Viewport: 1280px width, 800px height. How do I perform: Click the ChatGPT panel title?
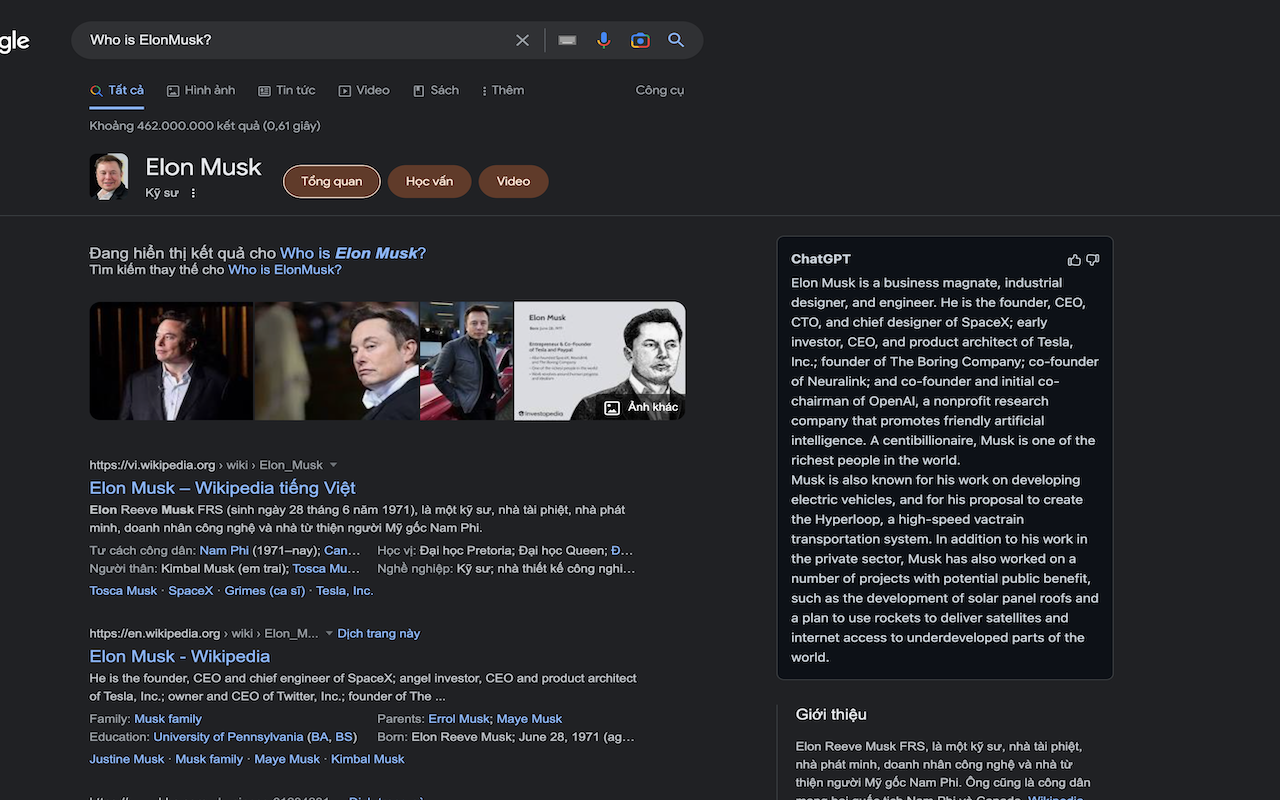click(x=821, y=259)
